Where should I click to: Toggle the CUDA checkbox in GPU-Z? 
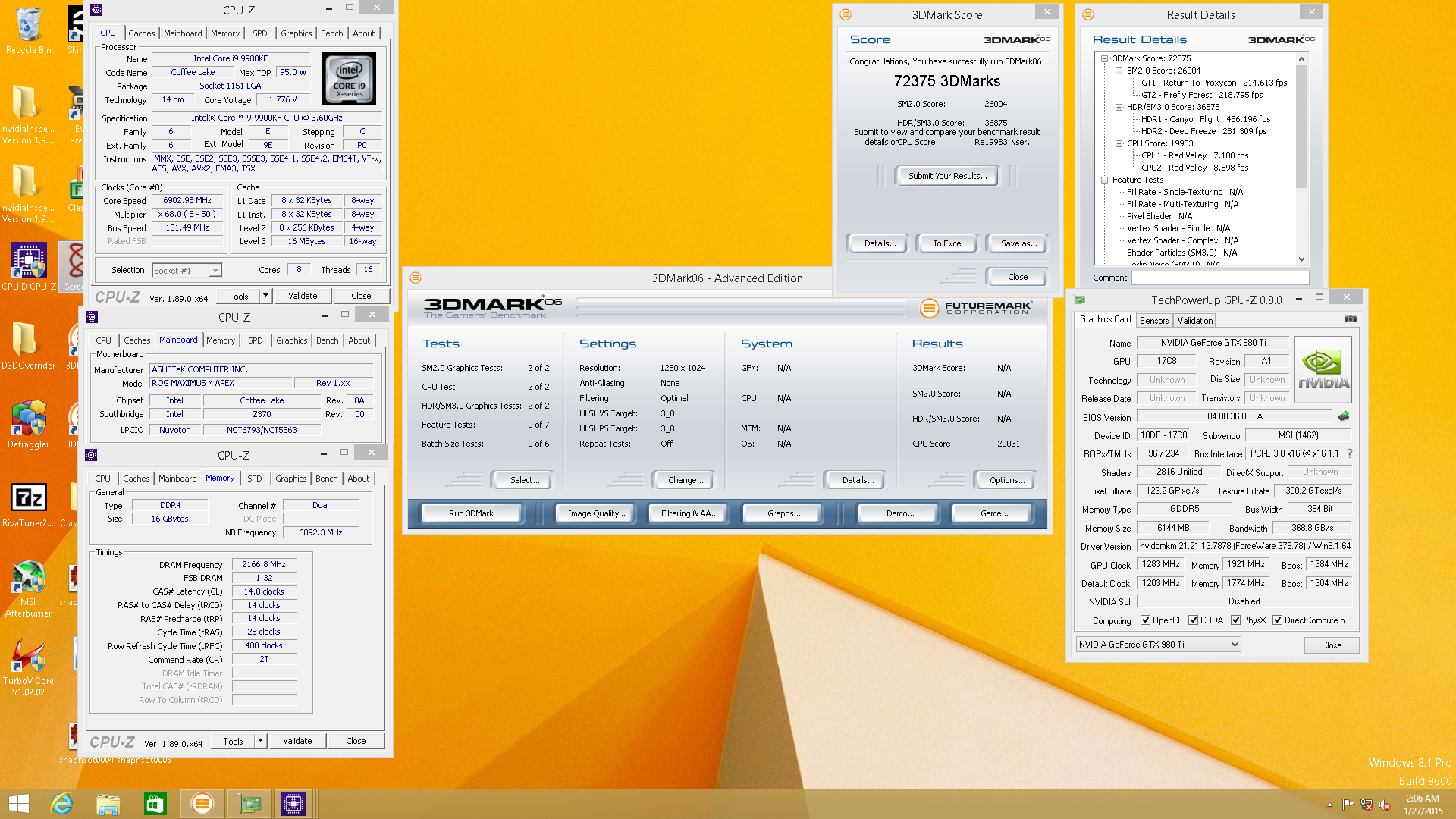(x=1193, y=620)
